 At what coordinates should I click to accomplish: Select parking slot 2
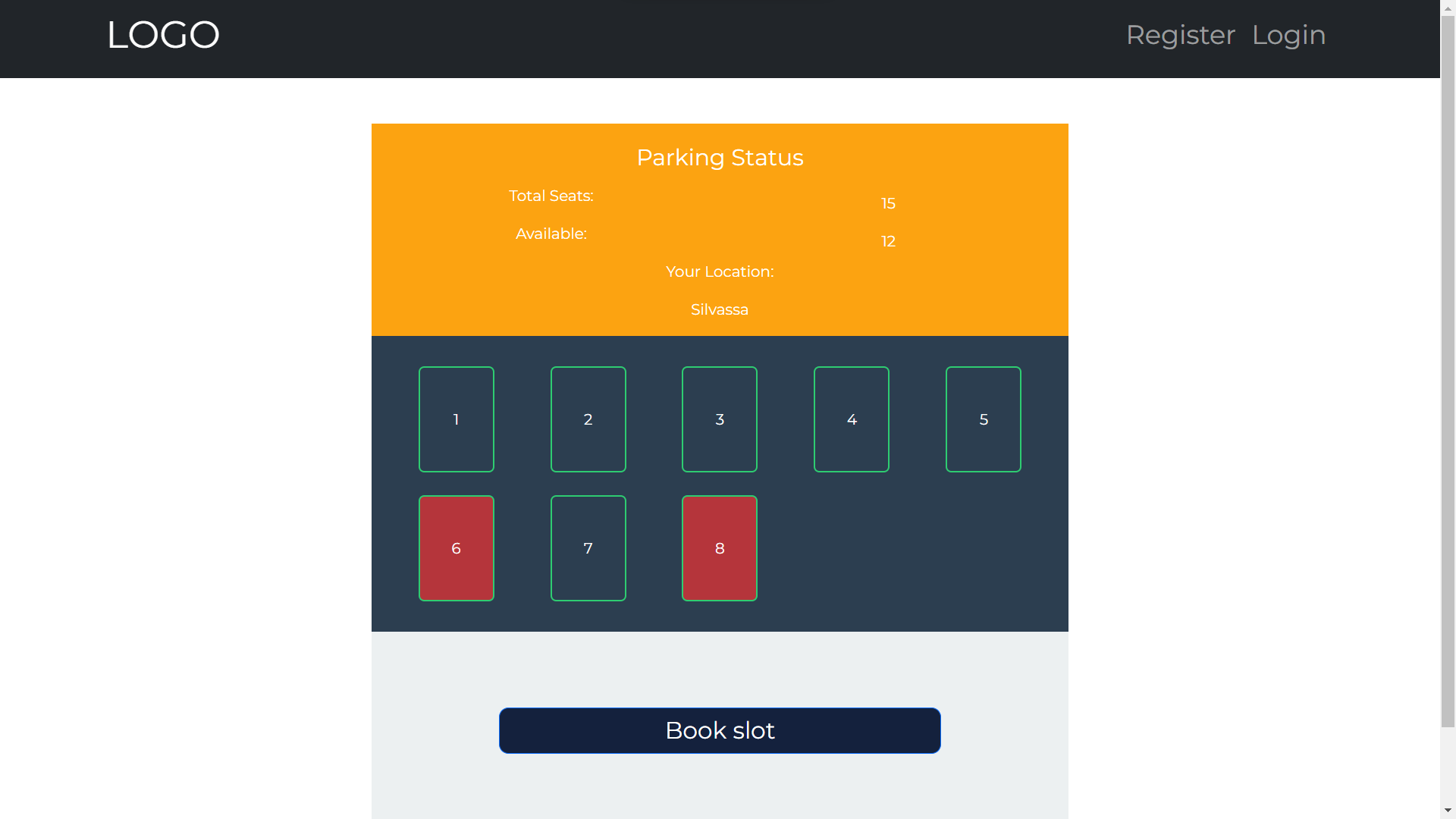588,419
